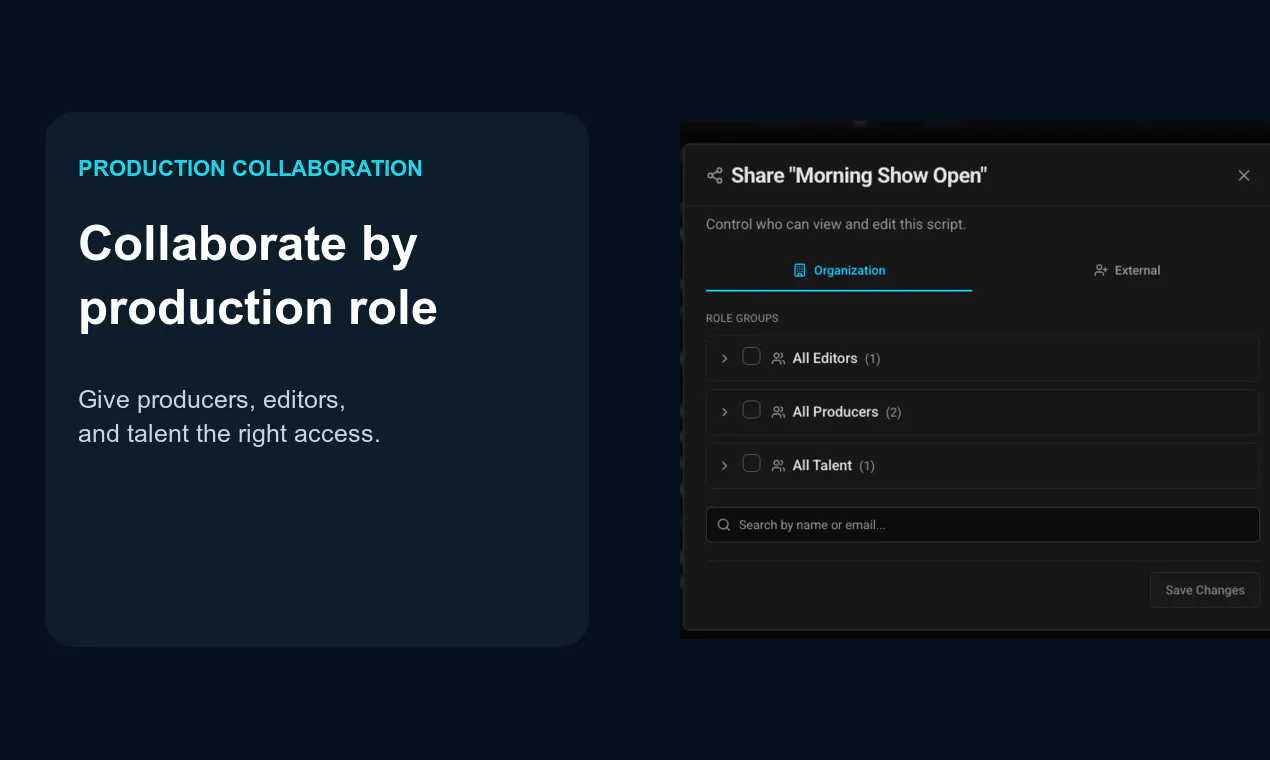Click the group icon next to All Producers
The width and height of the screenshot is (1270, 760).
[778, 412]
